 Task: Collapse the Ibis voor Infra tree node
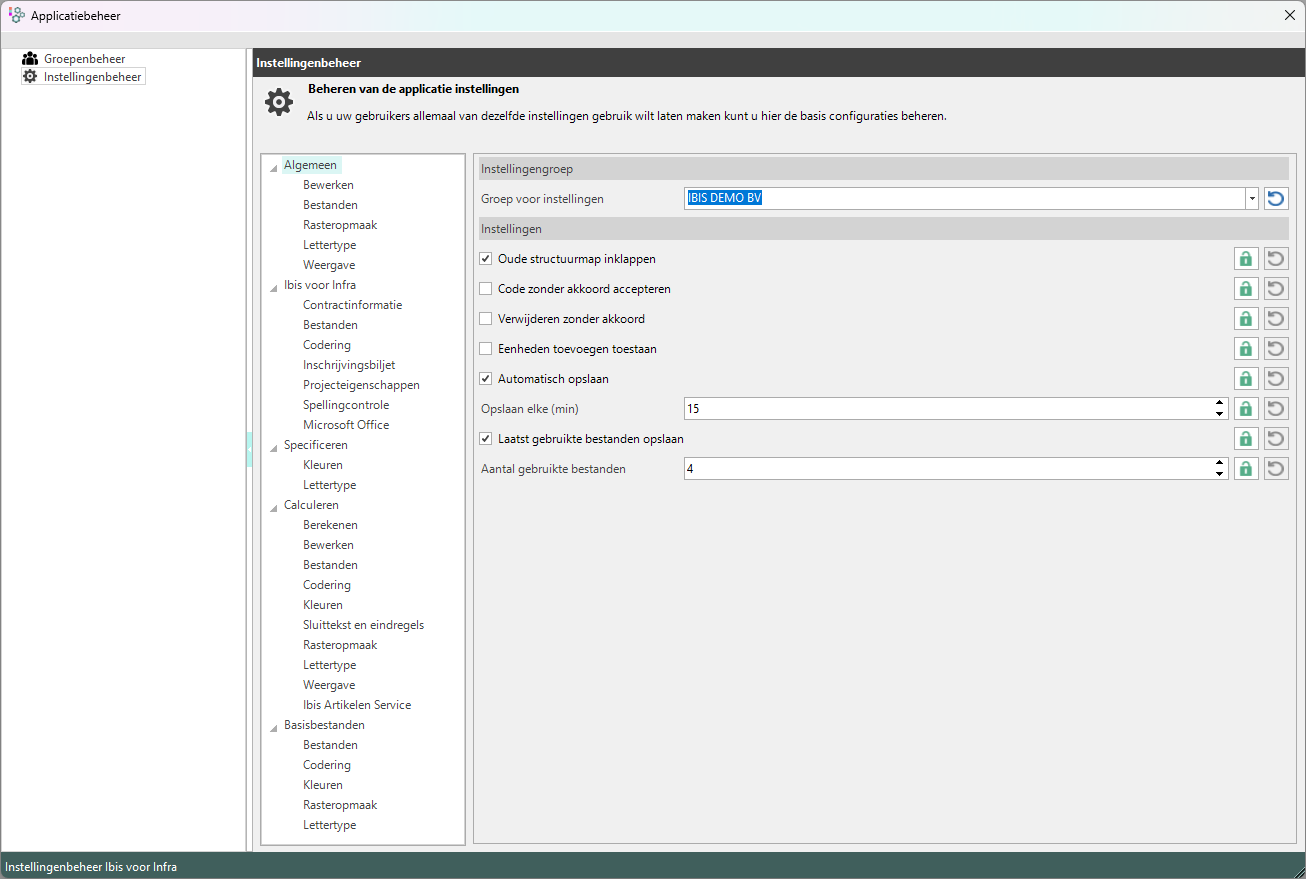(274, 286)
